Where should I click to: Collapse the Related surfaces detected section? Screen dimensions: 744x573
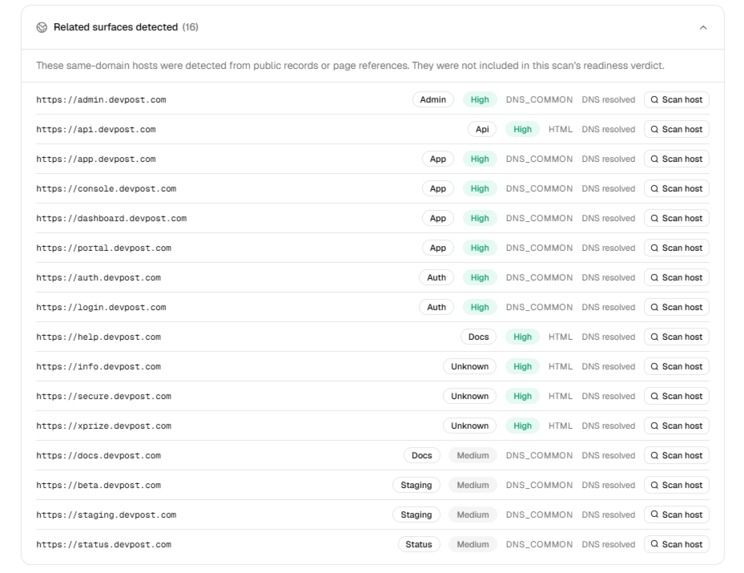(703, 28)
